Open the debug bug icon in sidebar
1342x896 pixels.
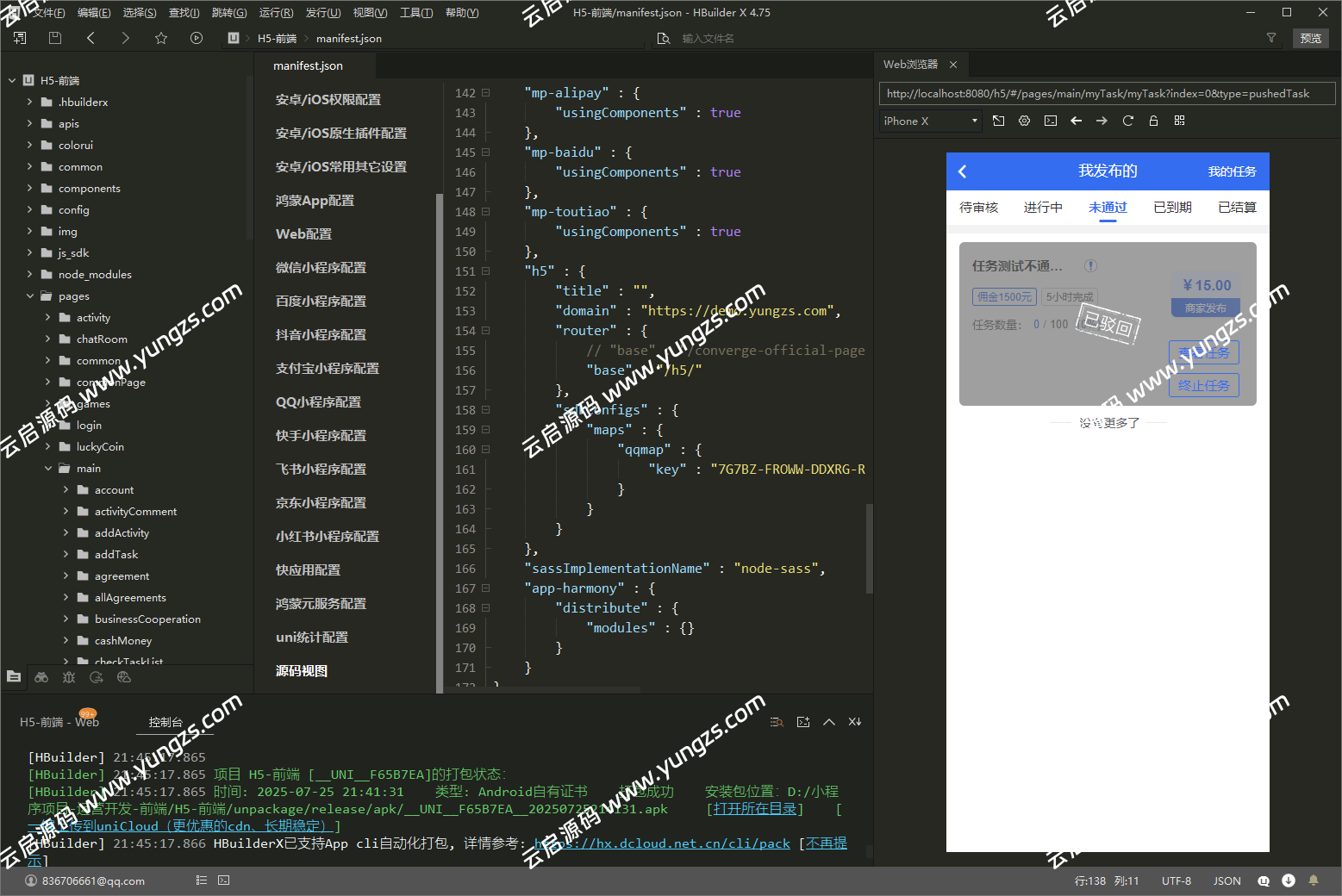69,677
